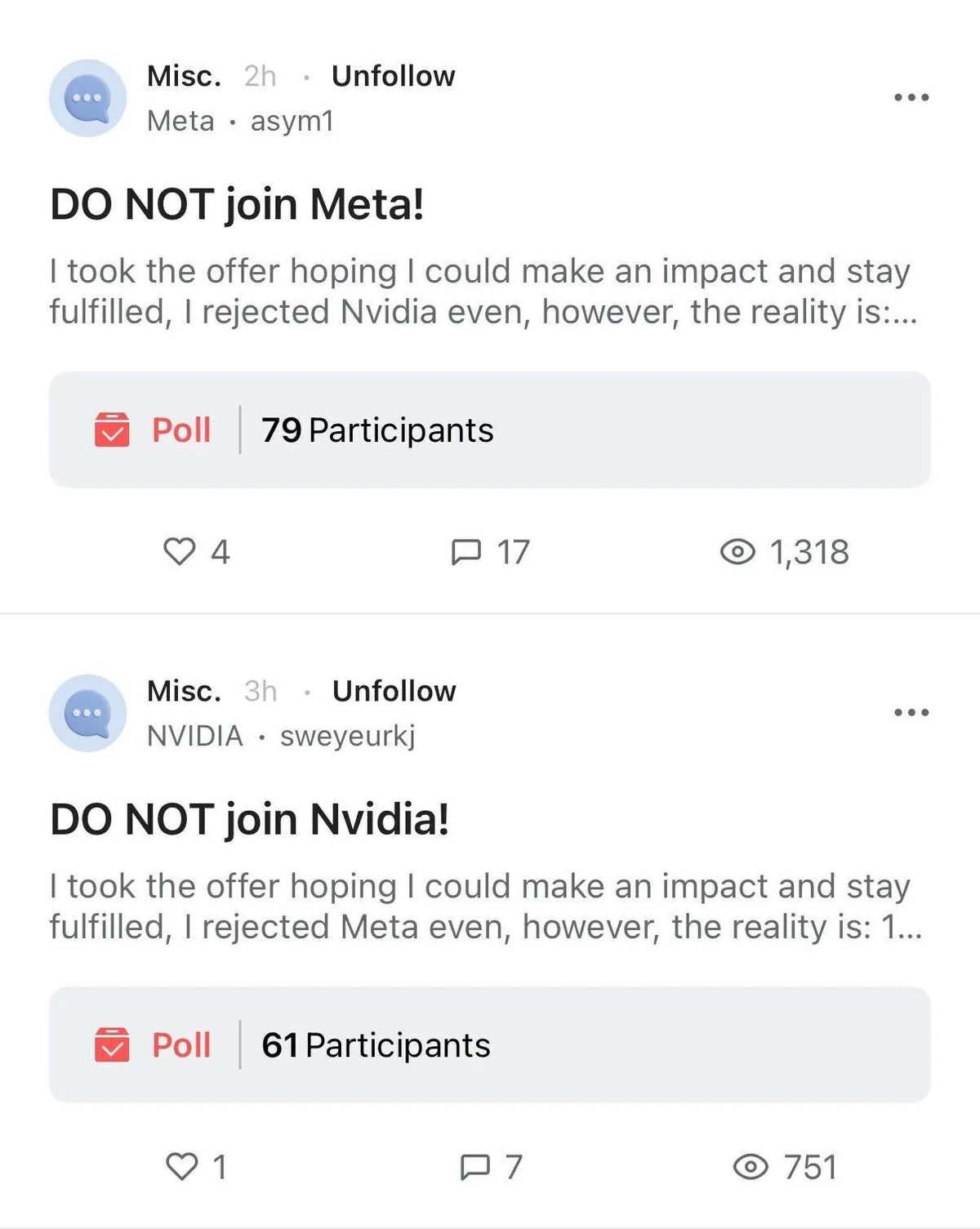Tap the views eye icon showing 751
Image resolution: width=980 pixels, height=1229 pixels.
751,1167
